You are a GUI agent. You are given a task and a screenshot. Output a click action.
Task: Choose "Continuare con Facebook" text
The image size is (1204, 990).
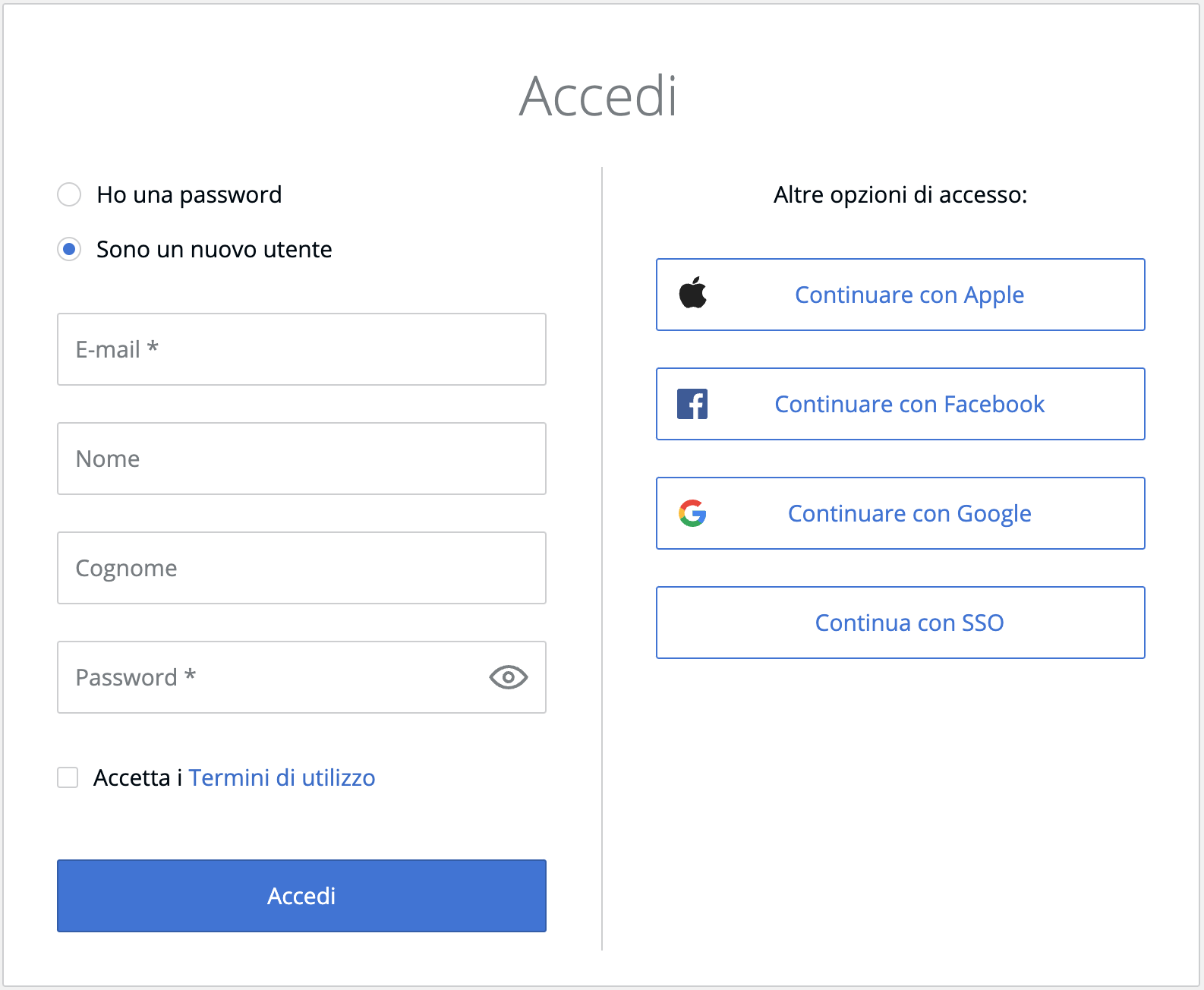click(x=909, y=404)
